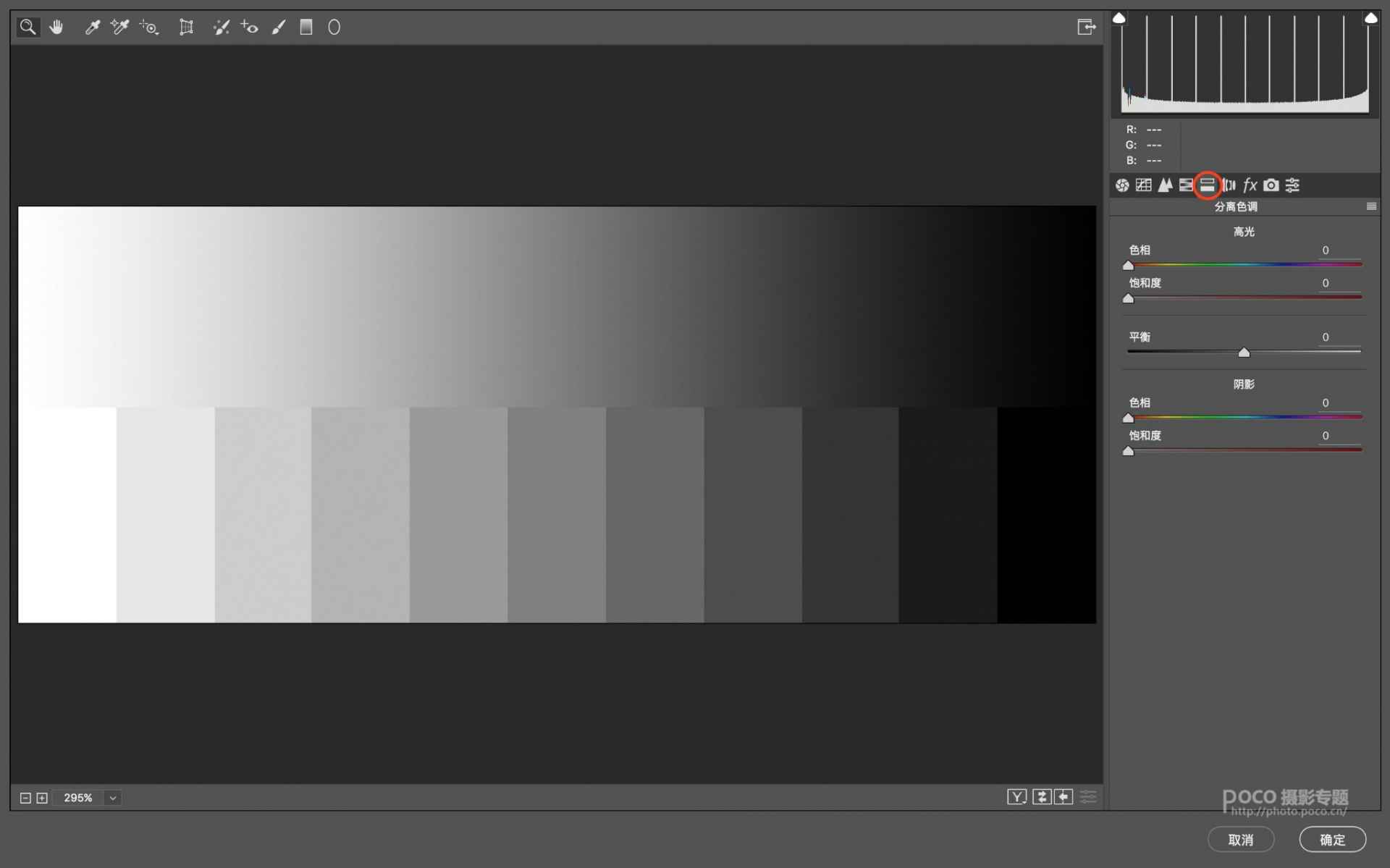
Task: Select the Graduated Filter tool
Action: click(x=306, y=28)
